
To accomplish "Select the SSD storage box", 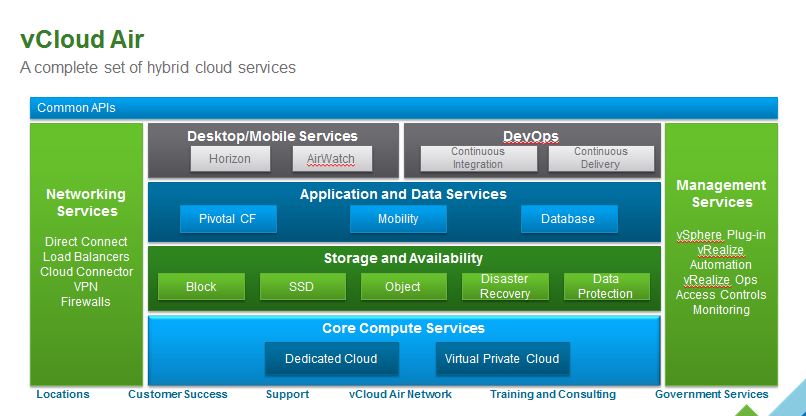I will tap(302, 287).
